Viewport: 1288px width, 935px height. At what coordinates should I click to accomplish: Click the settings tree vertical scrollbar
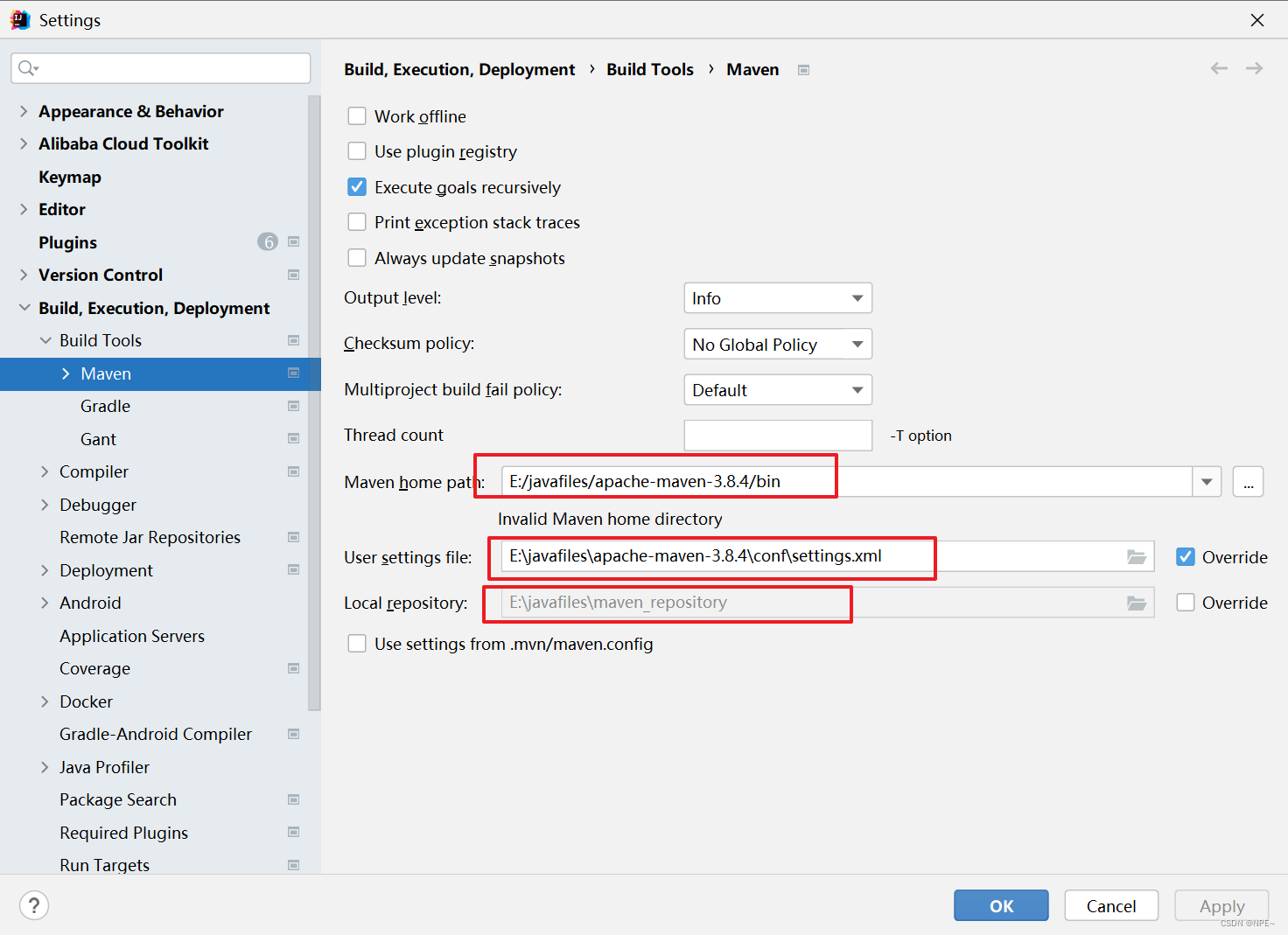[314, 402]
